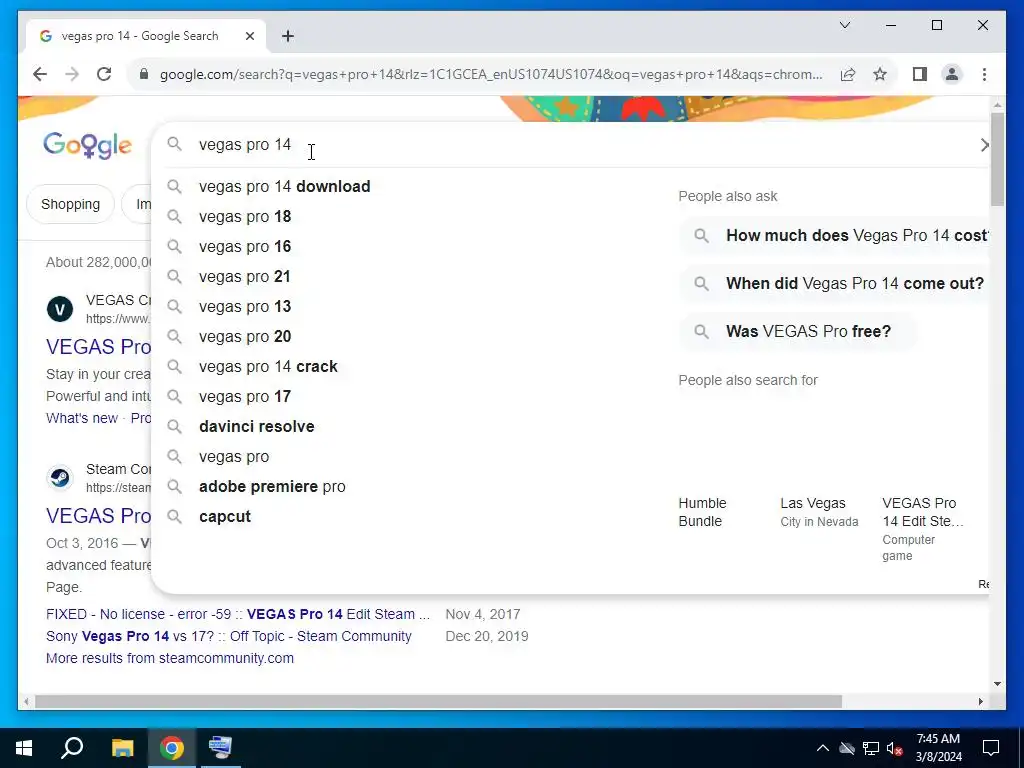This screenshot has height=768, width=1024.
Task: Click the scroll right arrow
Action: click(x=980, y=702)
